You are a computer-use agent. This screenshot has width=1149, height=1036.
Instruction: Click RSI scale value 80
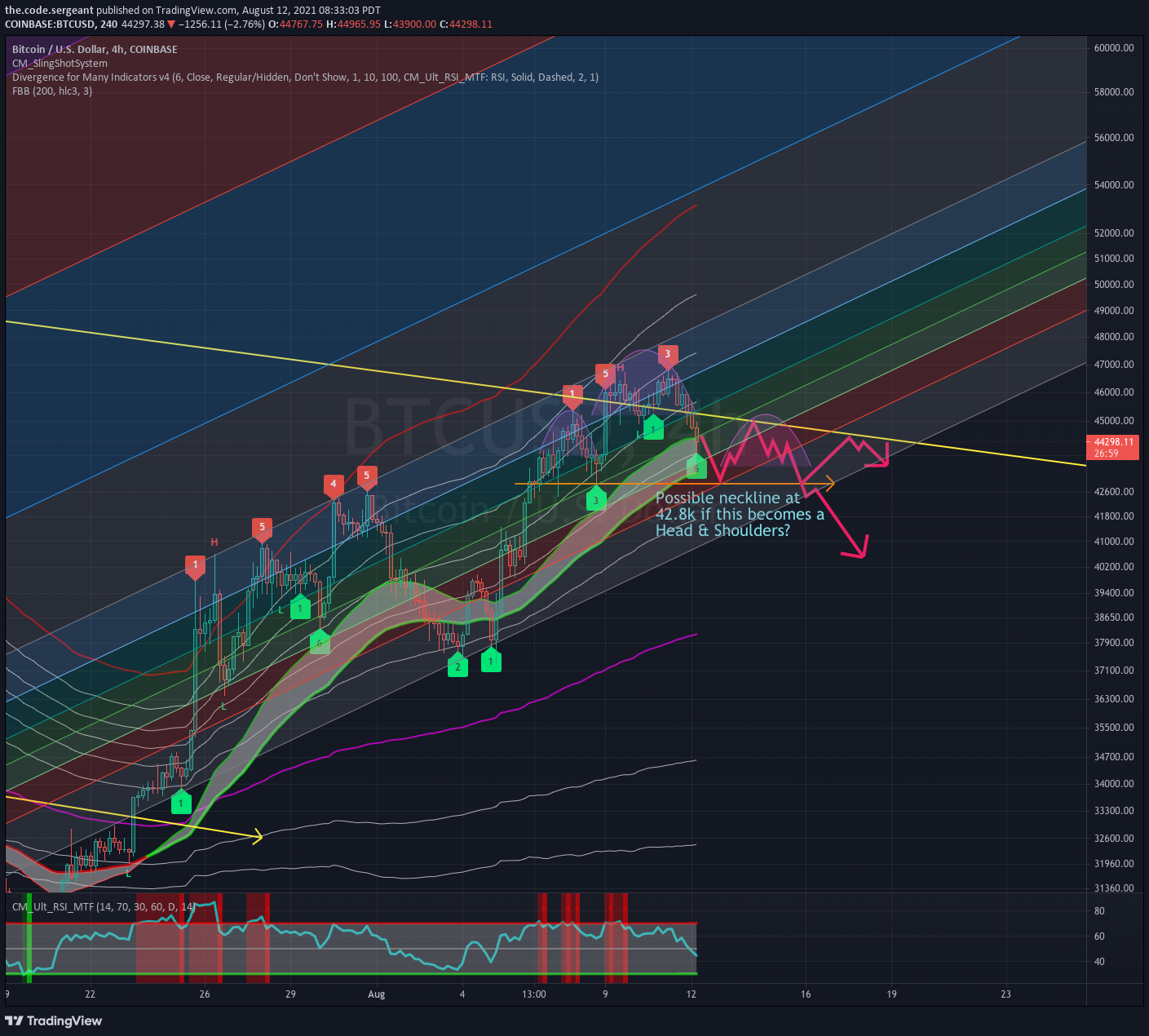[1099, 910]
